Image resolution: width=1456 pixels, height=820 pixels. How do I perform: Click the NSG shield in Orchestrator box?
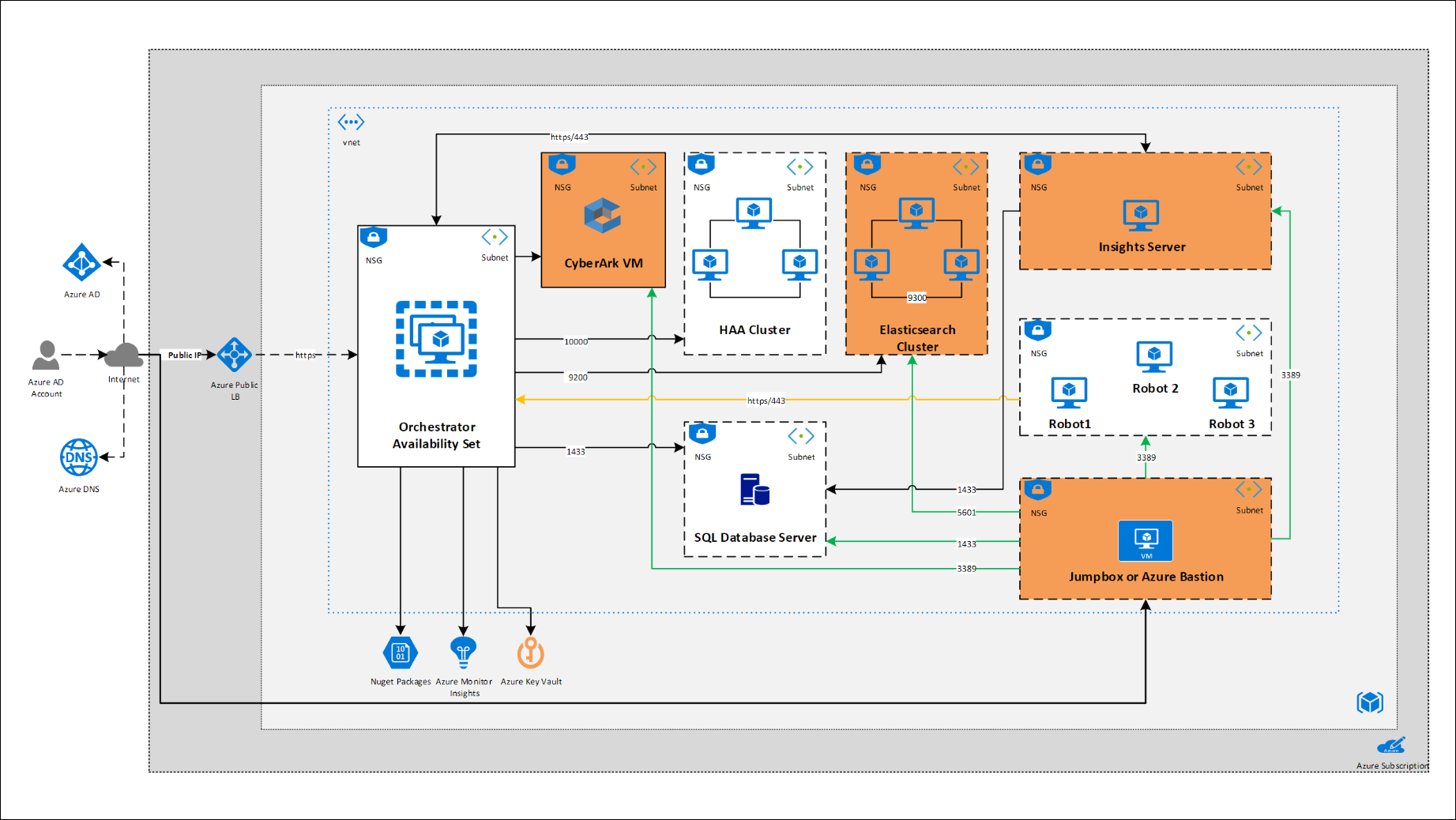point(373,237)
